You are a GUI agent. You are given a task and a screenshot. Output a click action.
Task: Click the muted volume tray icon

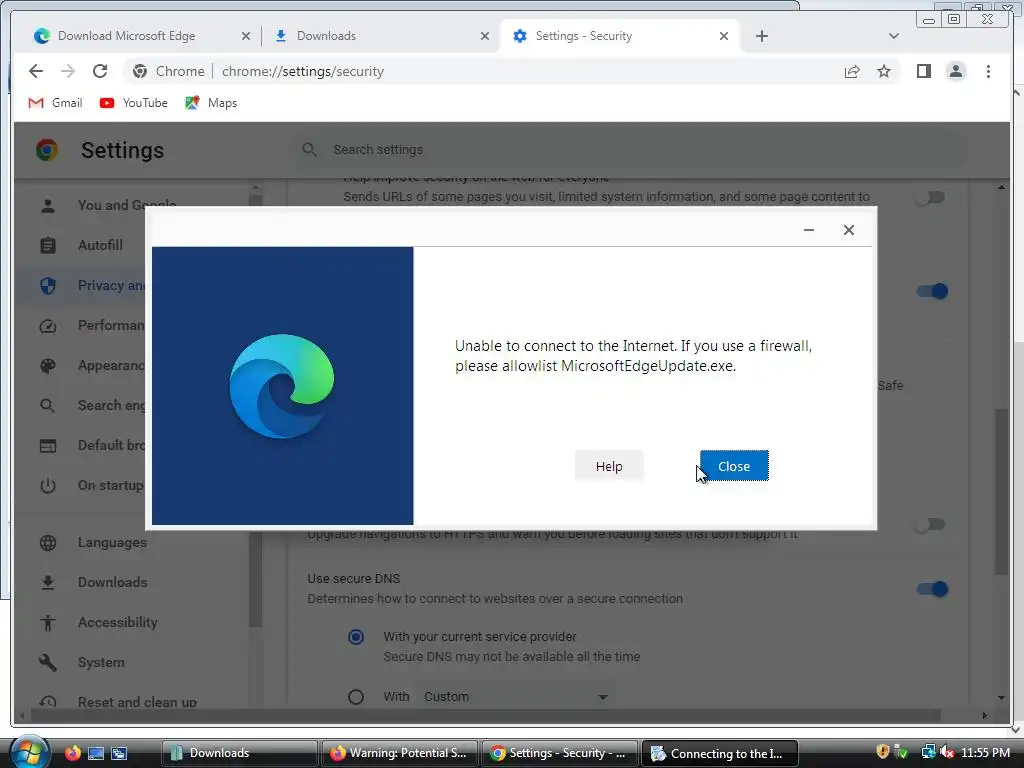click(x=948, y=752)
